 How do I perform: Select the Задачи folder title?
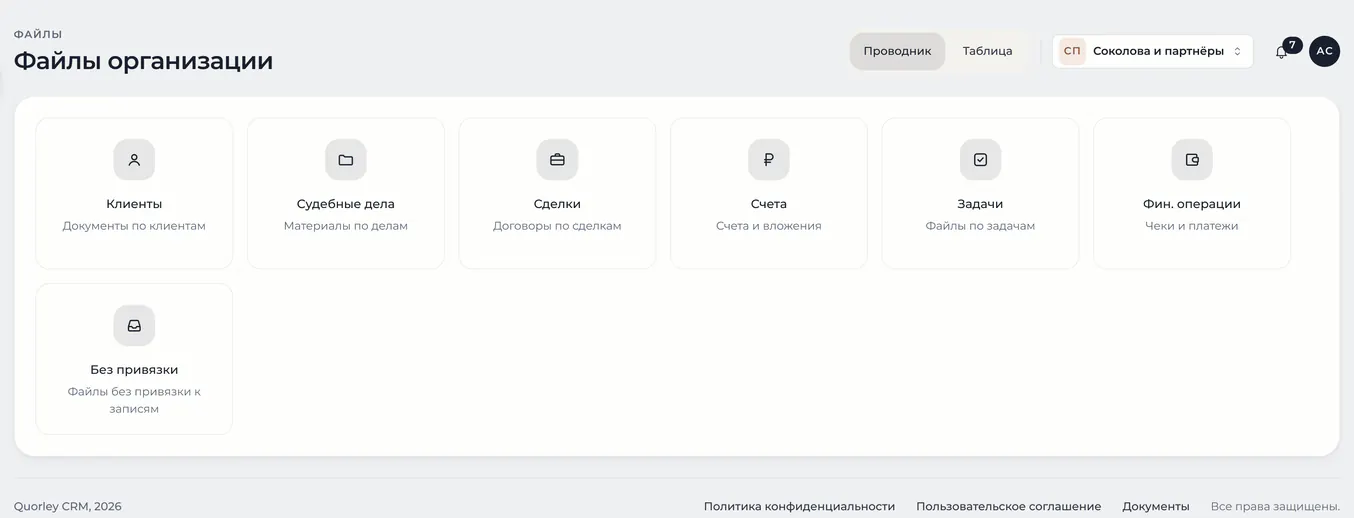(980, 204)
